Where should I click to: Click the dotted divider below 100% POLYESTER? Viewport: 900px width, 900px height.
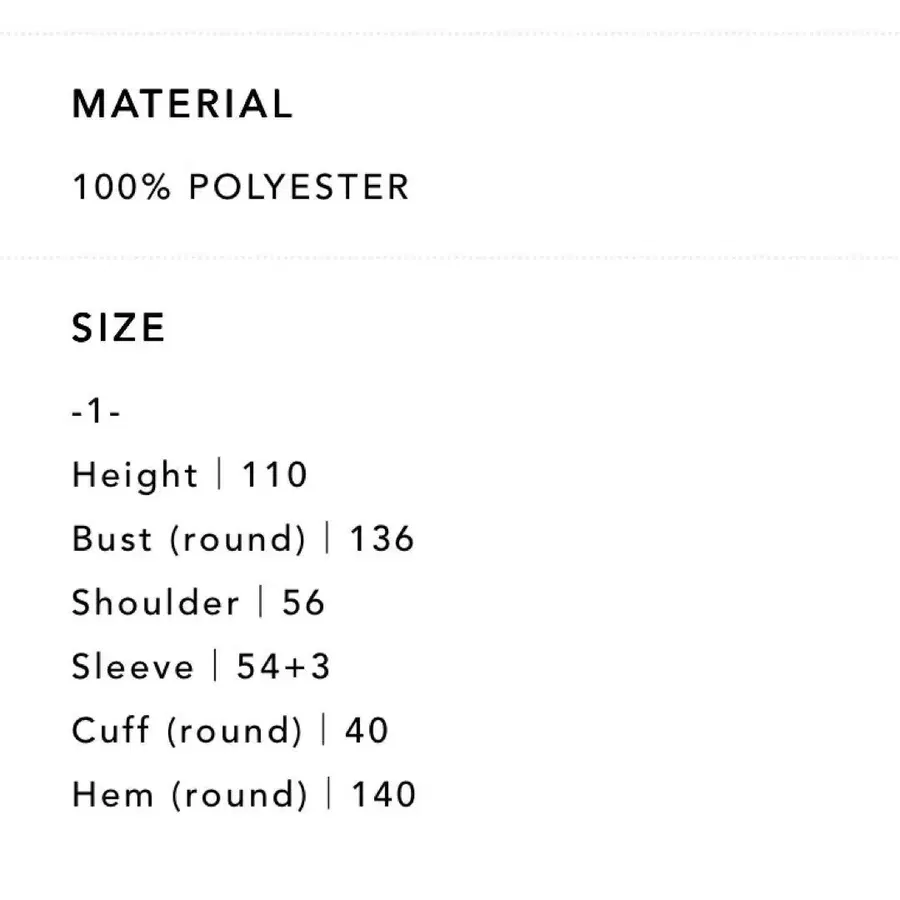pyautogui.click(x=450, y=258)
